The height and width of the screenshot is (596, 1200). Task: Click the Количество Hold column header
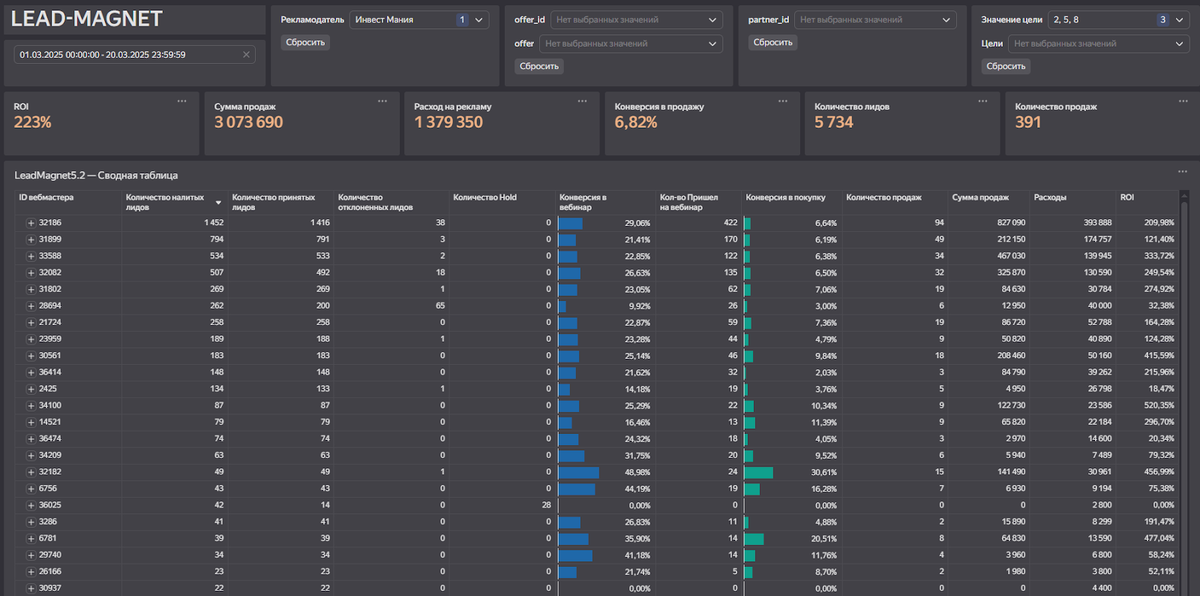[x=484, y=197]
